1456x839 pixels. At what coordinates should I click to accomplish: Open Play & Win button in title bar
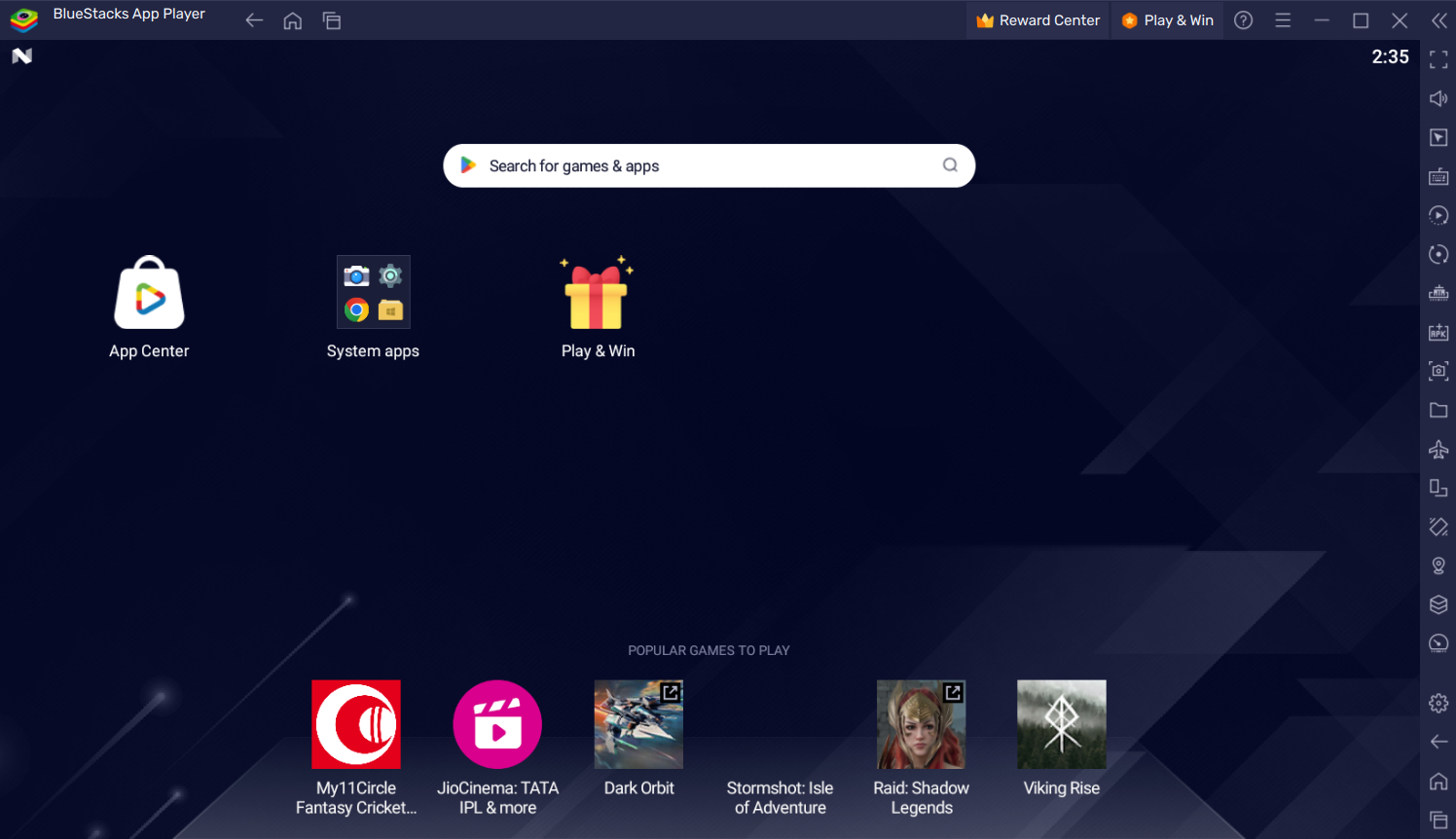1168,20
